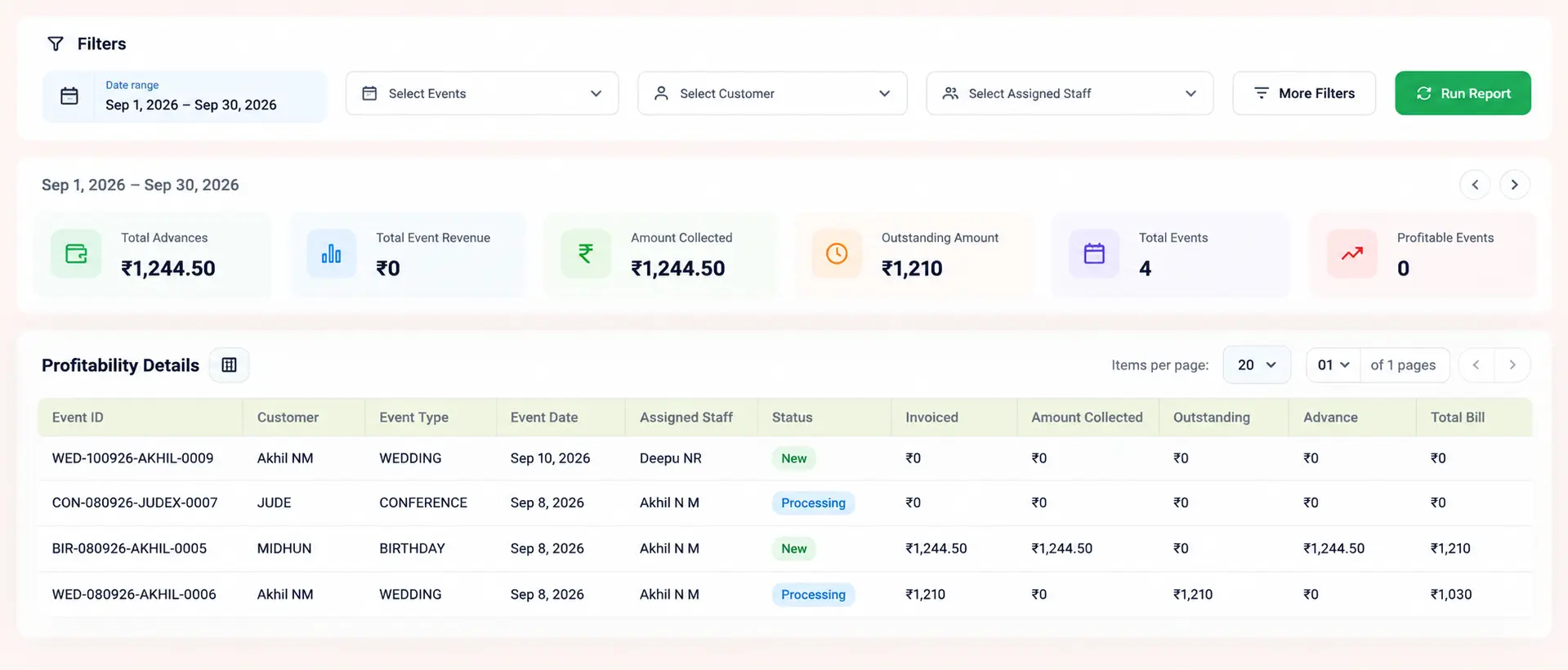Open More Filters
This screenshot has width=1568, height=670.
(x=1304, y=93)
